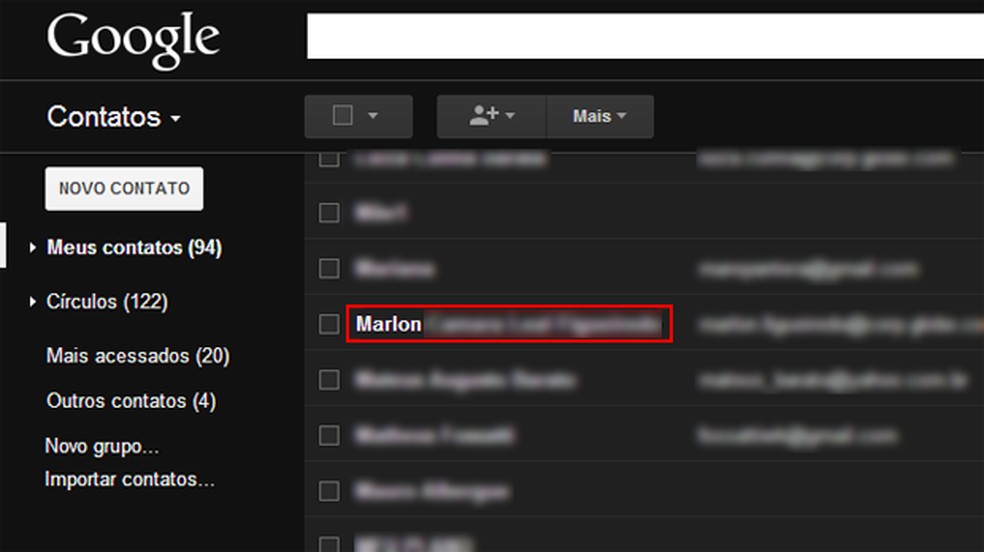Open the select-all dropdown arrow
984x552 pixels.
373,116
